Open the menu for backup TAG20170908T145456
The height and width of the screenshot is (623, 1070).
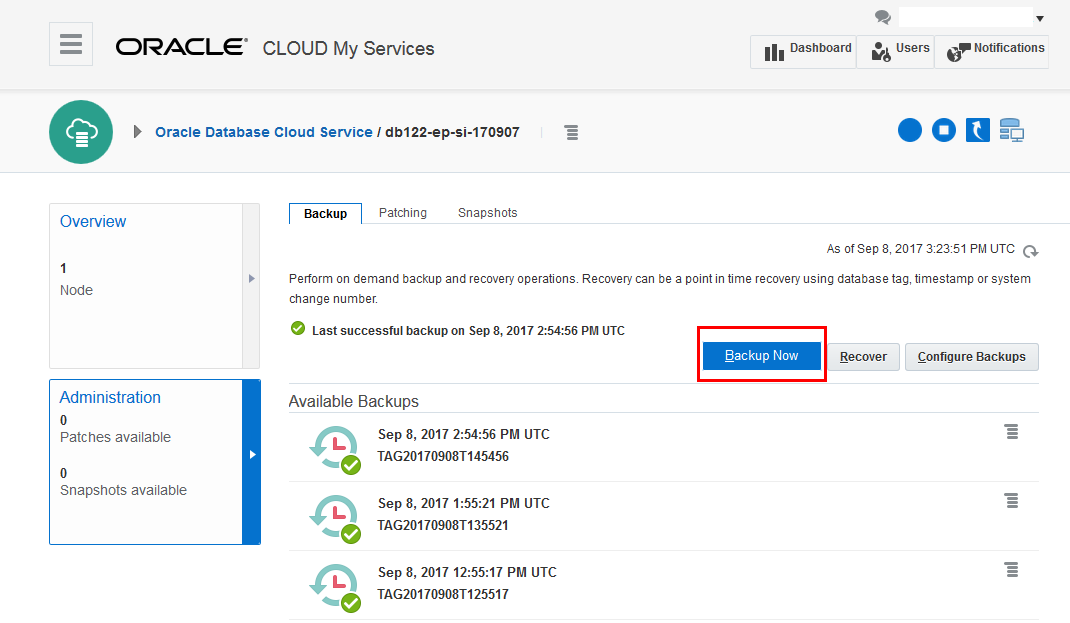1011,431
